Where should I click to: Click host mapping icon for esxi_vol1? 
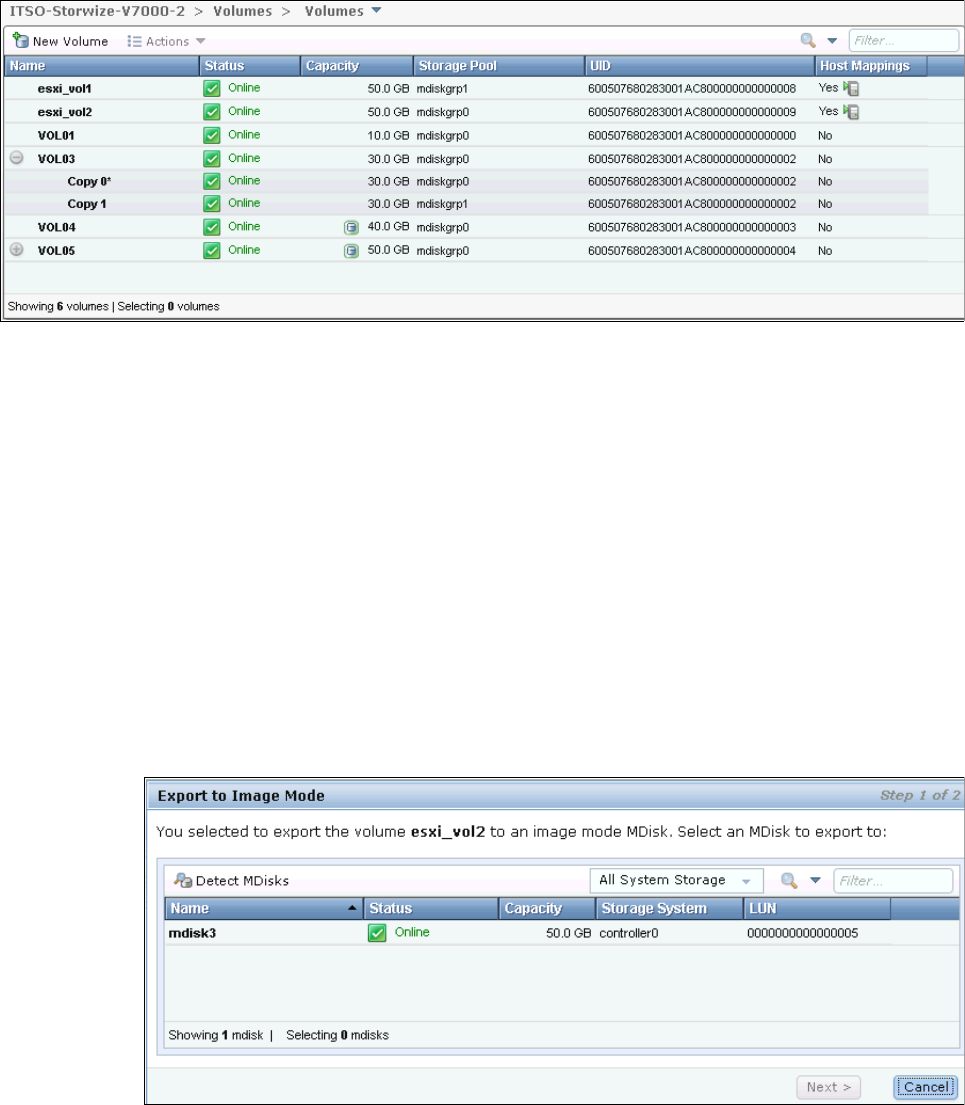pos(852,88)
